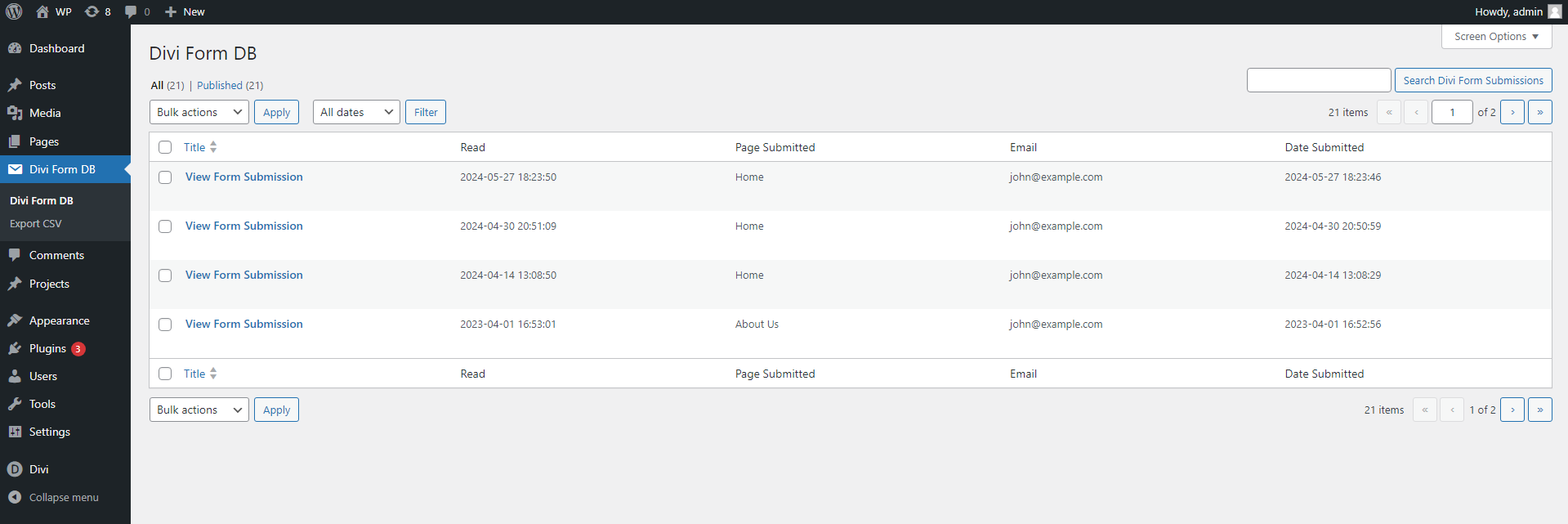Check the 2024-04-14 submission row checkbox
Screen dimensions: 1568x524
pyautogui.click(x=165, y=275)
